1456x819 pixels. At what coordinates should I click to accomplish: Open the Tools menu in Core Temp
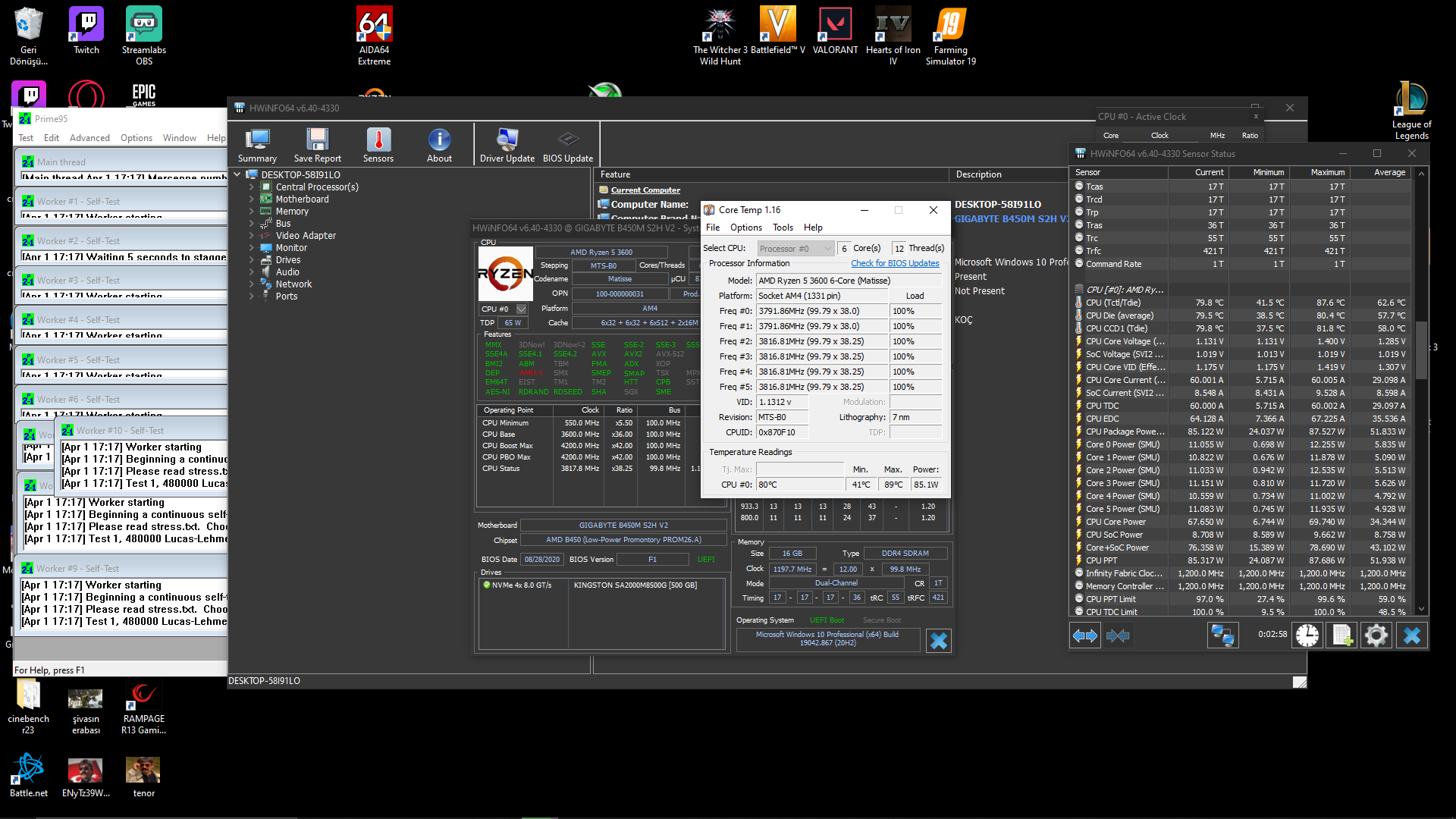click(783, 227)
